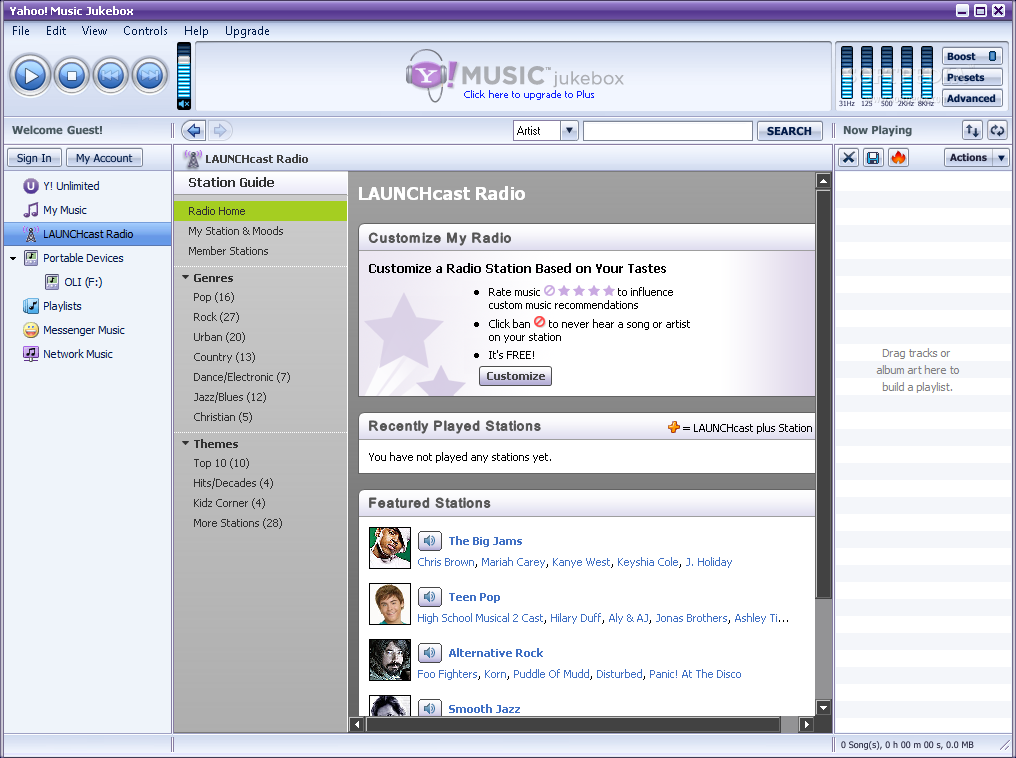Select Radio Home in Station Guide
Viewport: 1016px width, 758px height.
tap(260, 211)
